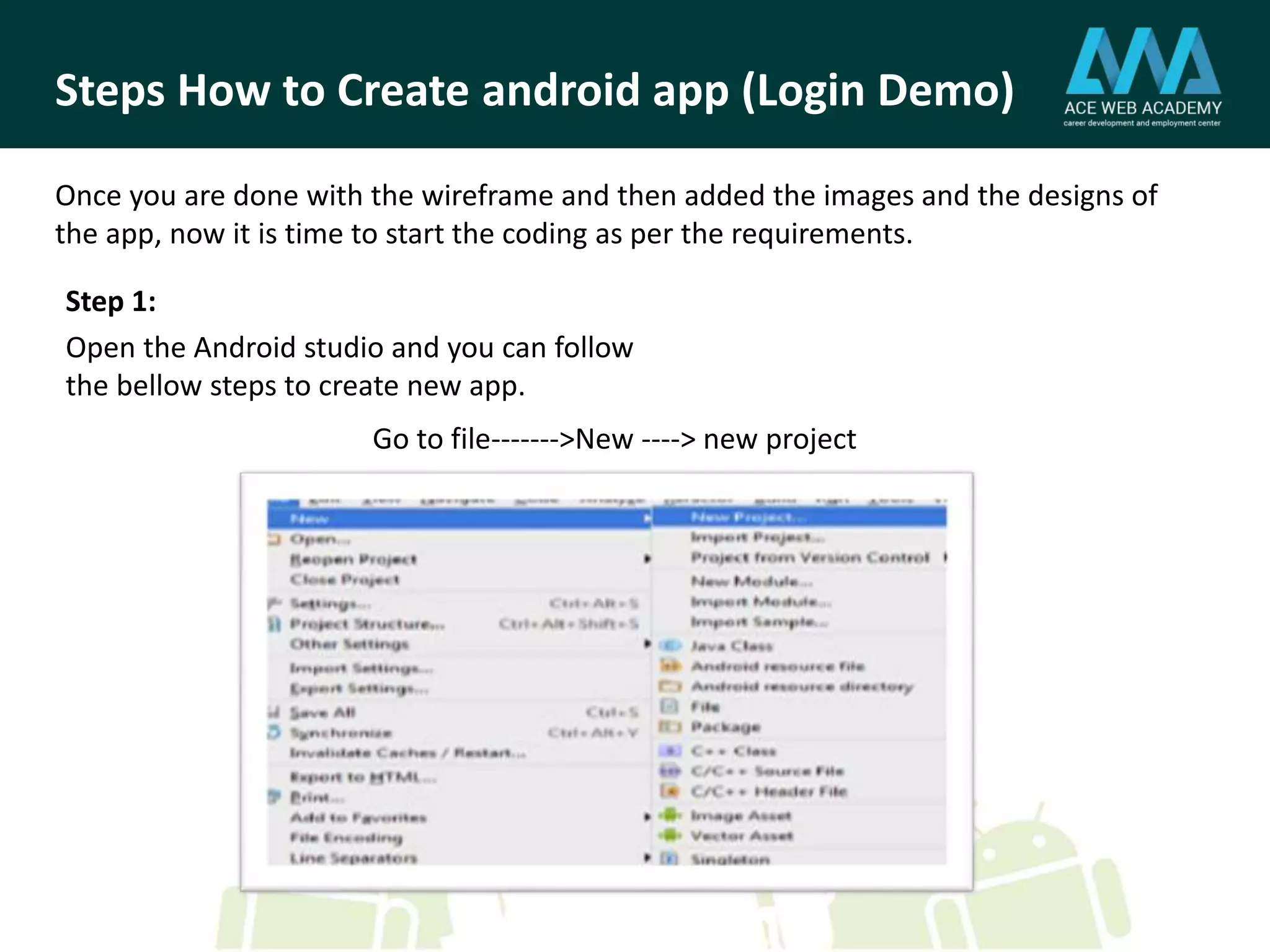Click the C/C++ Header File icon
The width and height of the screenshot is (1270, 952).
[x=670, y=791]
